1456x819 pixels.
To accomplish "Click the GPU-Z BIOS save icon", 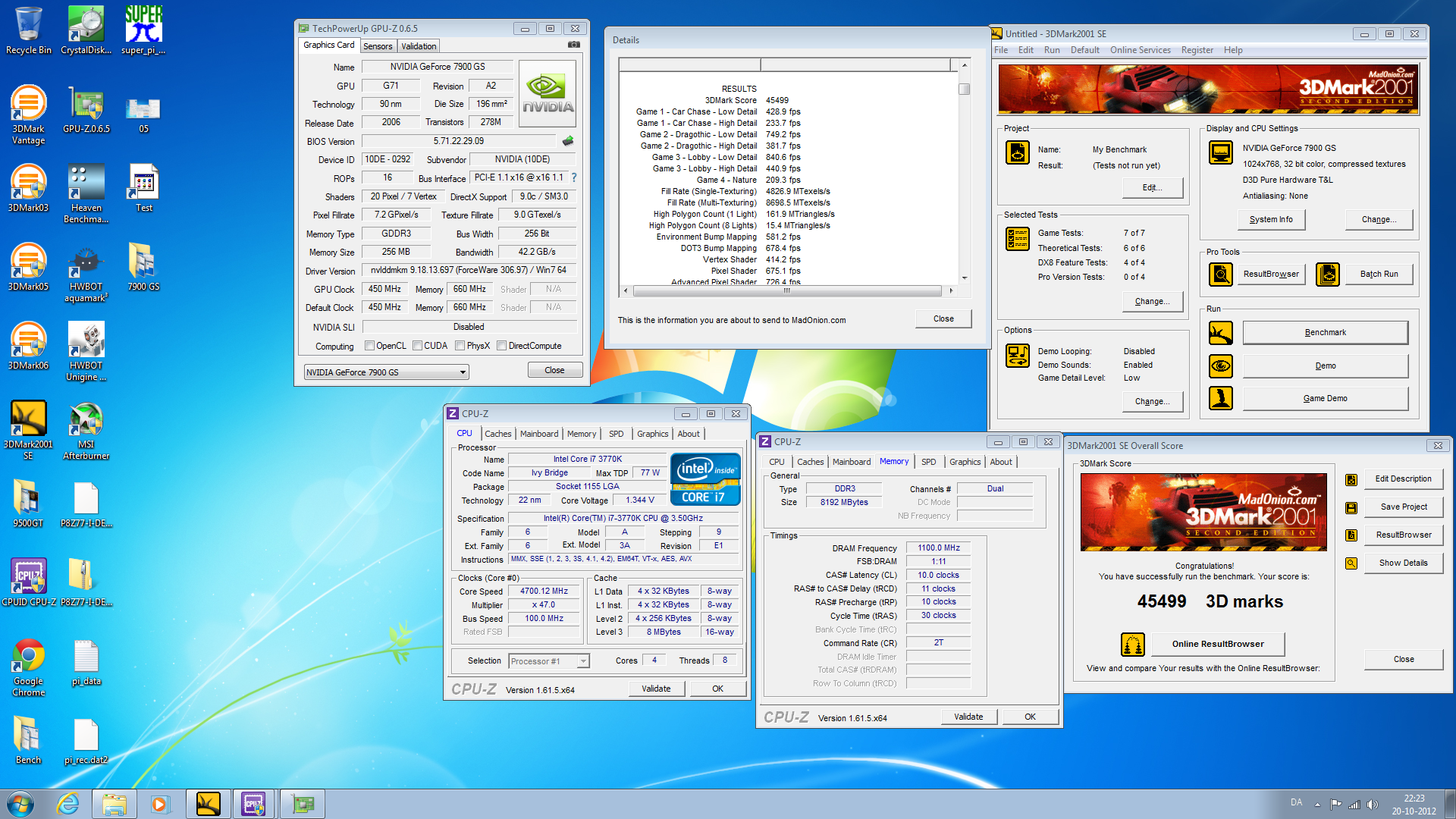I will pyautogui.click(x=567, y=141).
